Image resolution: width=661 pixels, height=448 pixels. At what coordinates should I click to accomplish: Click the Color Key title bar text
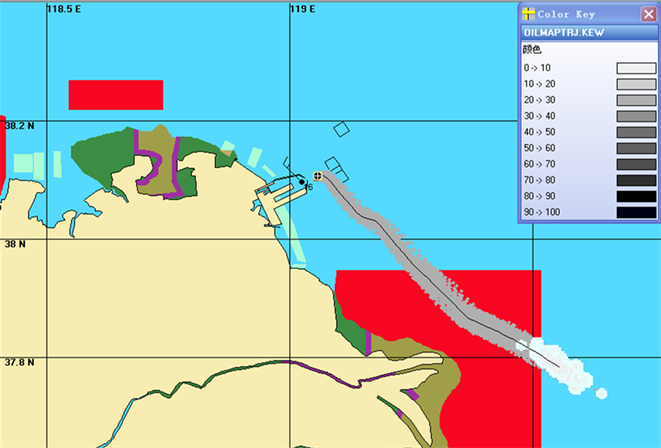[565, 14]
